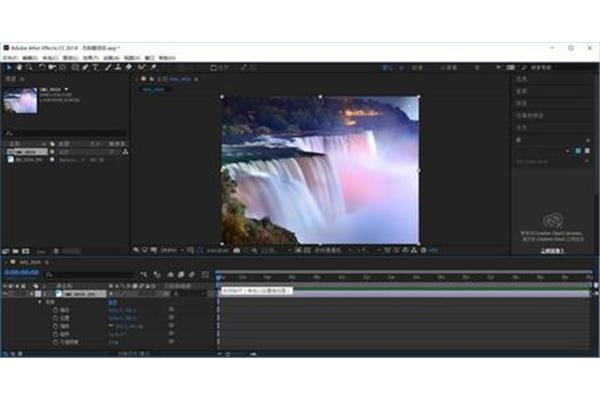Viewport: 600px width, 400px height.
Task: Click Interpret Footage icon in Project panel
Action: coord(5,251)
